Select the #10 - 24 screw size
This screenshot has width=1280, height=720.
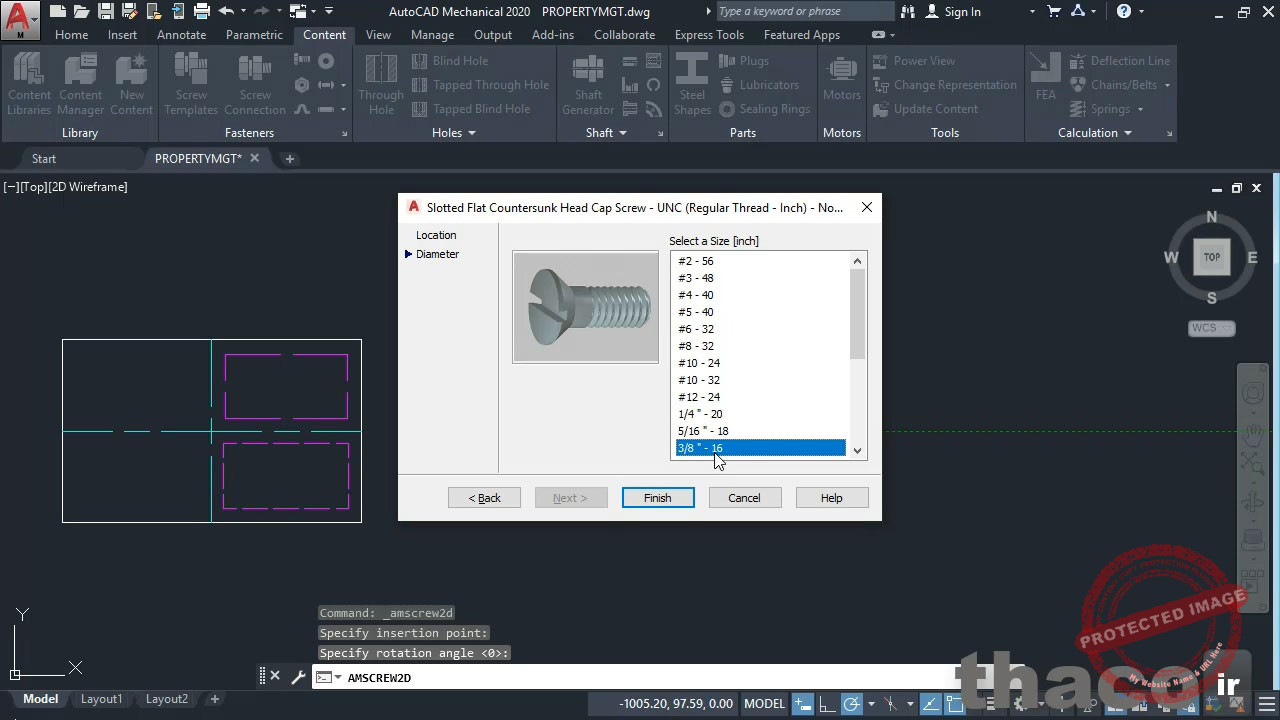point(698,363)
